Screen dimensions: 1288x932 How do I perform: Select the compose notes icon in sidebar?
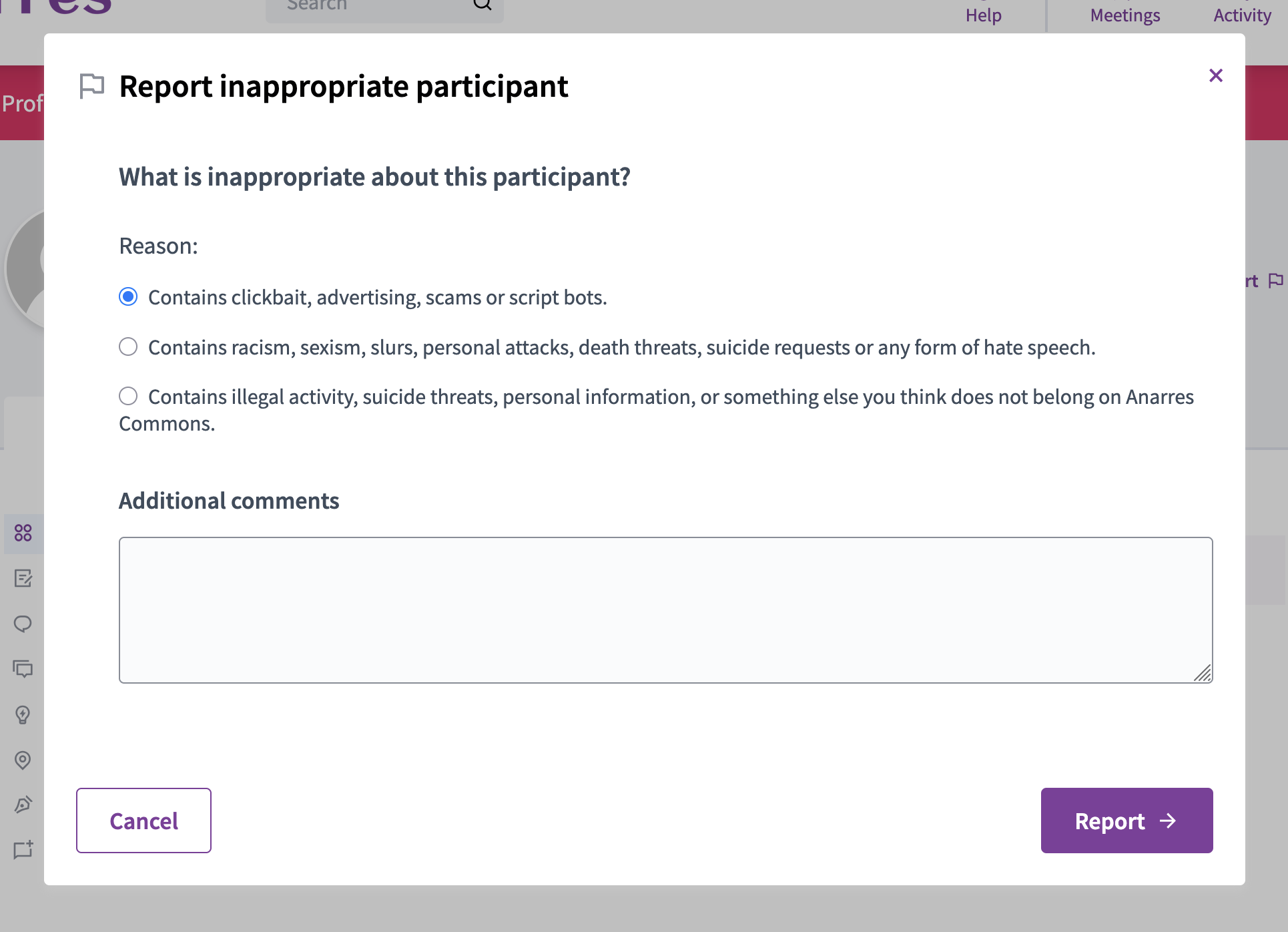pyautogui.click(x=23, y=579)
